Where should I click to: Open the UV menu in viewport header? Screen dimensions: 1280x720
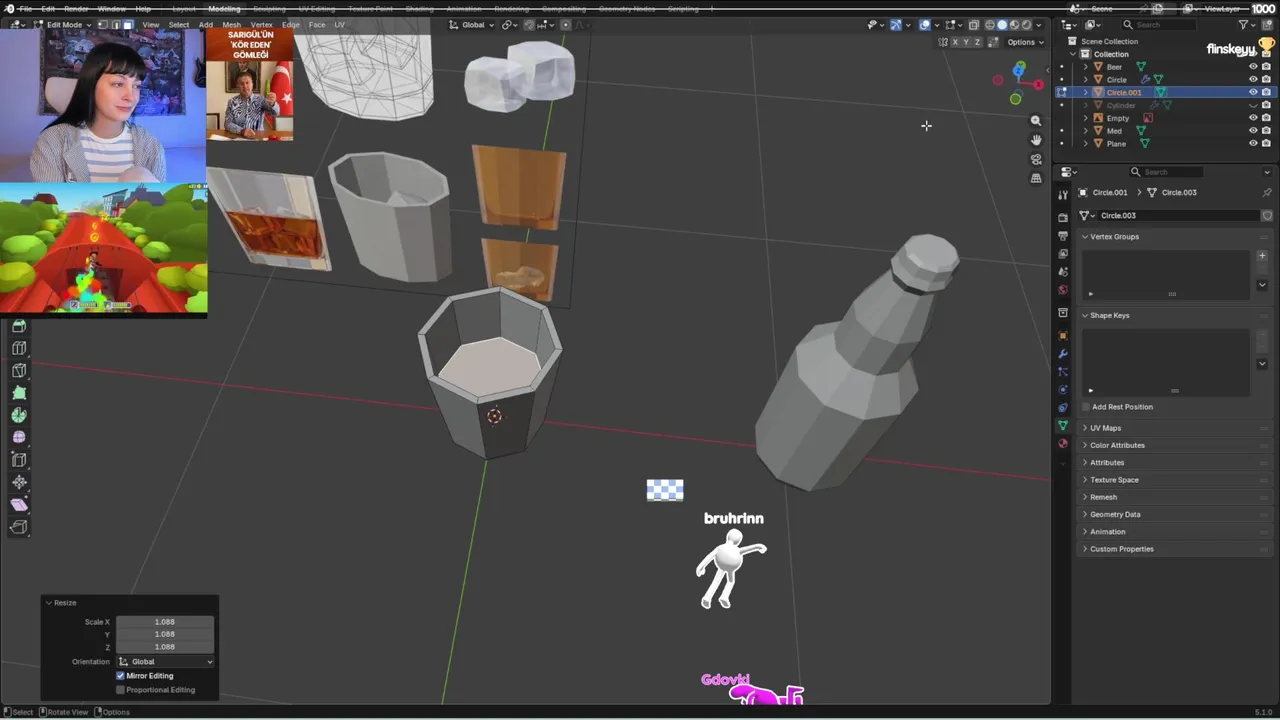click(x=339, y=24)
